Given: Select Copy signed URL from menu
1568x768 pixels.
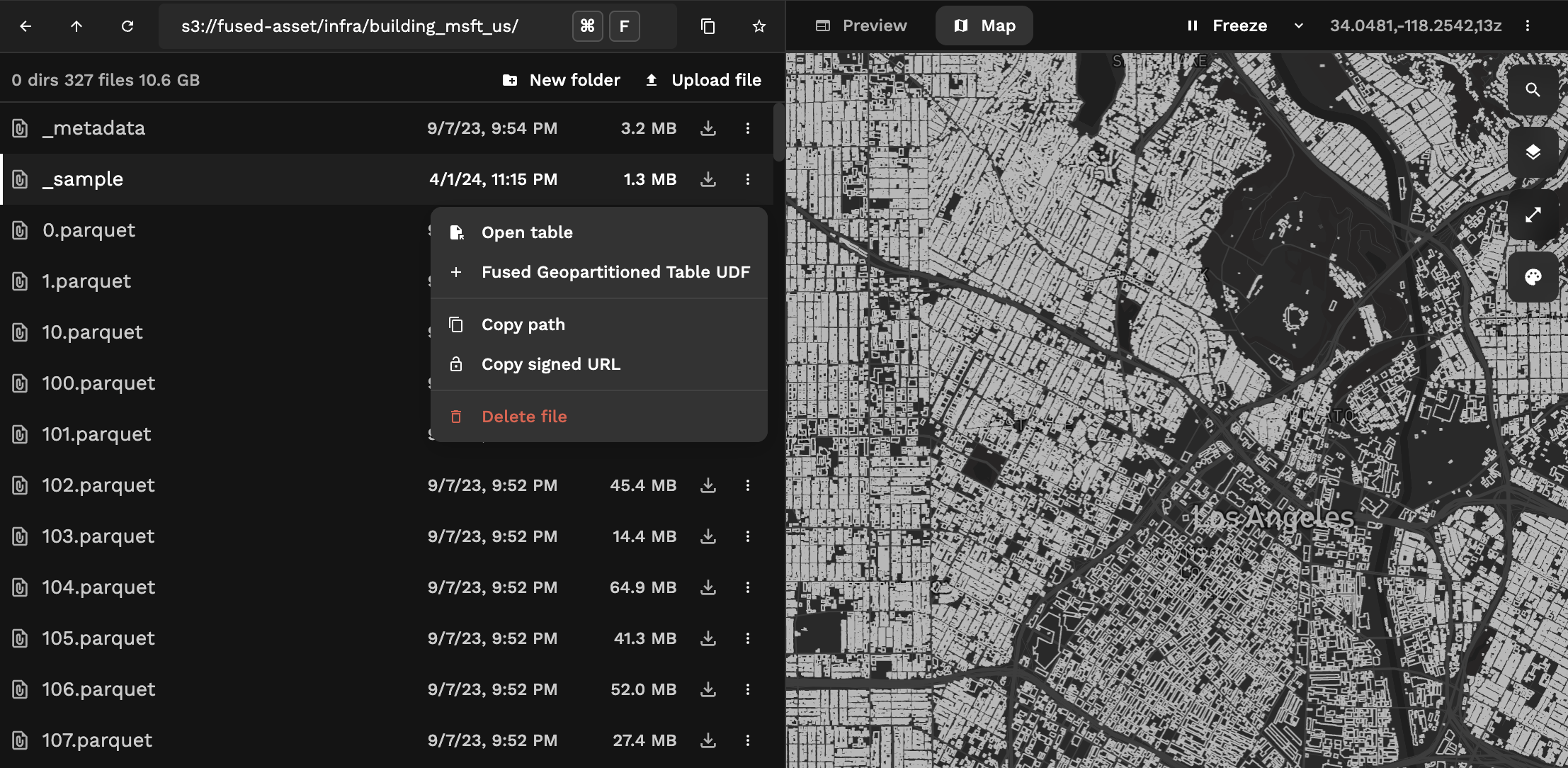Looking at the screenshot, I should tap(550, 364).
